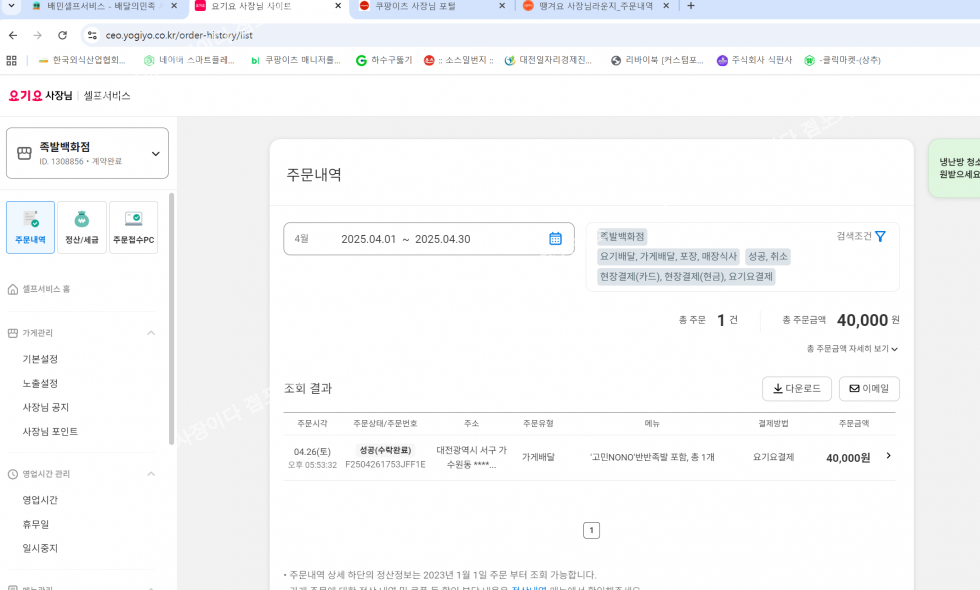
Task: Open the calendar date picker icon
Action: coord(555,239)
